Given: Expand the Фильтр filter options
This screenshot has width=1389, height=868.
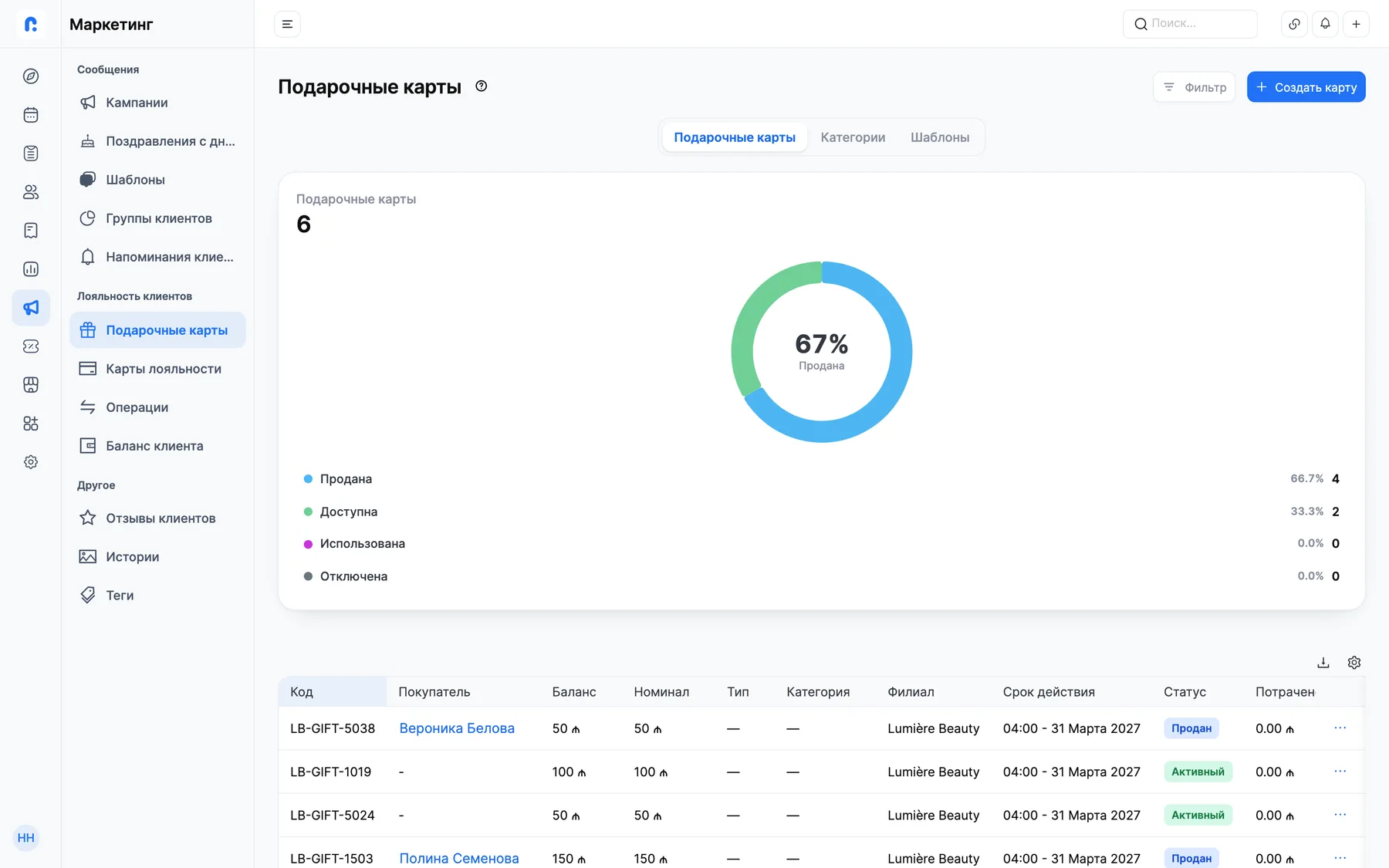Looking at the screenshot, I should click(1195, 87).
